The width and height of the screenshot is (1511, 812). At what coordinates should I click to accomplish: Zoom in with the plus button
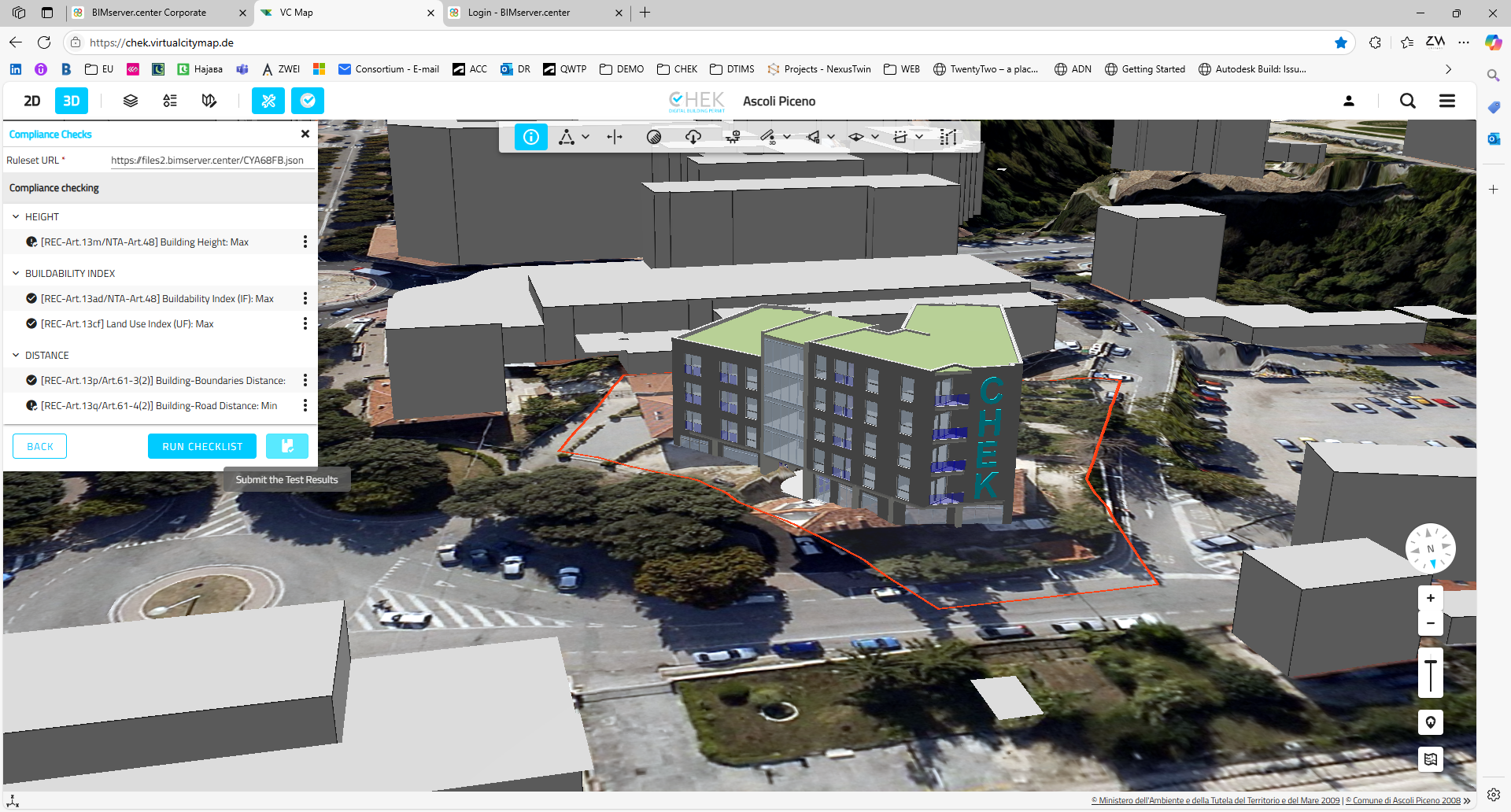(1430, 598)
